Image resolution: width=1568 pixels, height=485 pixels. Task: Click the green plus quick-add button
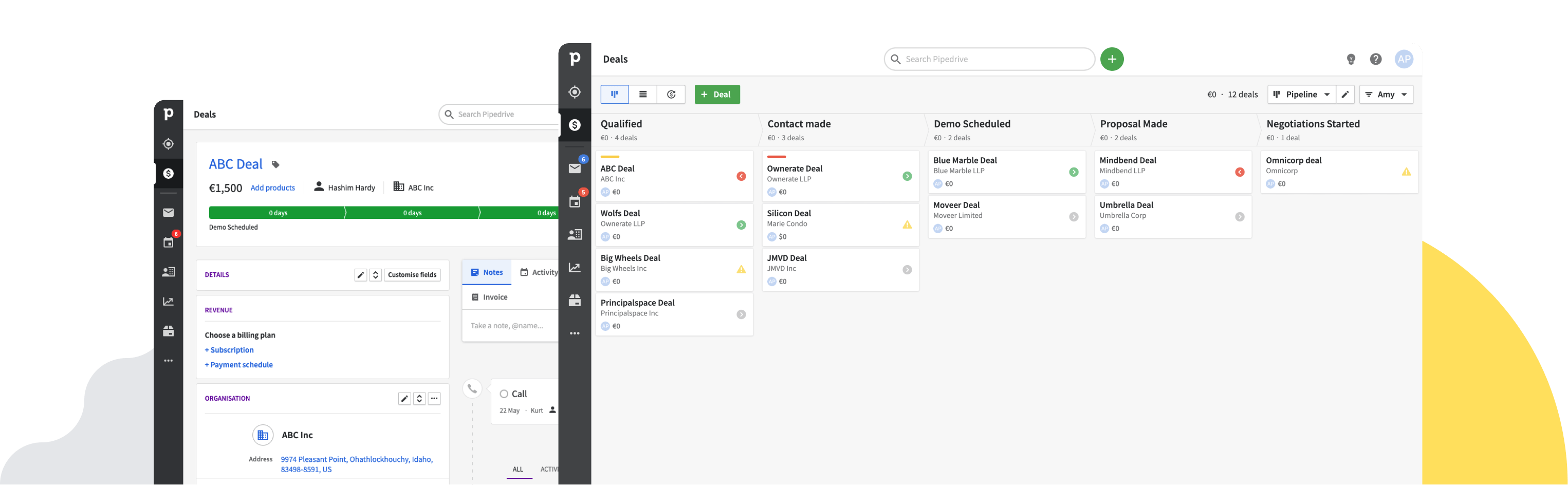click(1113, 59)
